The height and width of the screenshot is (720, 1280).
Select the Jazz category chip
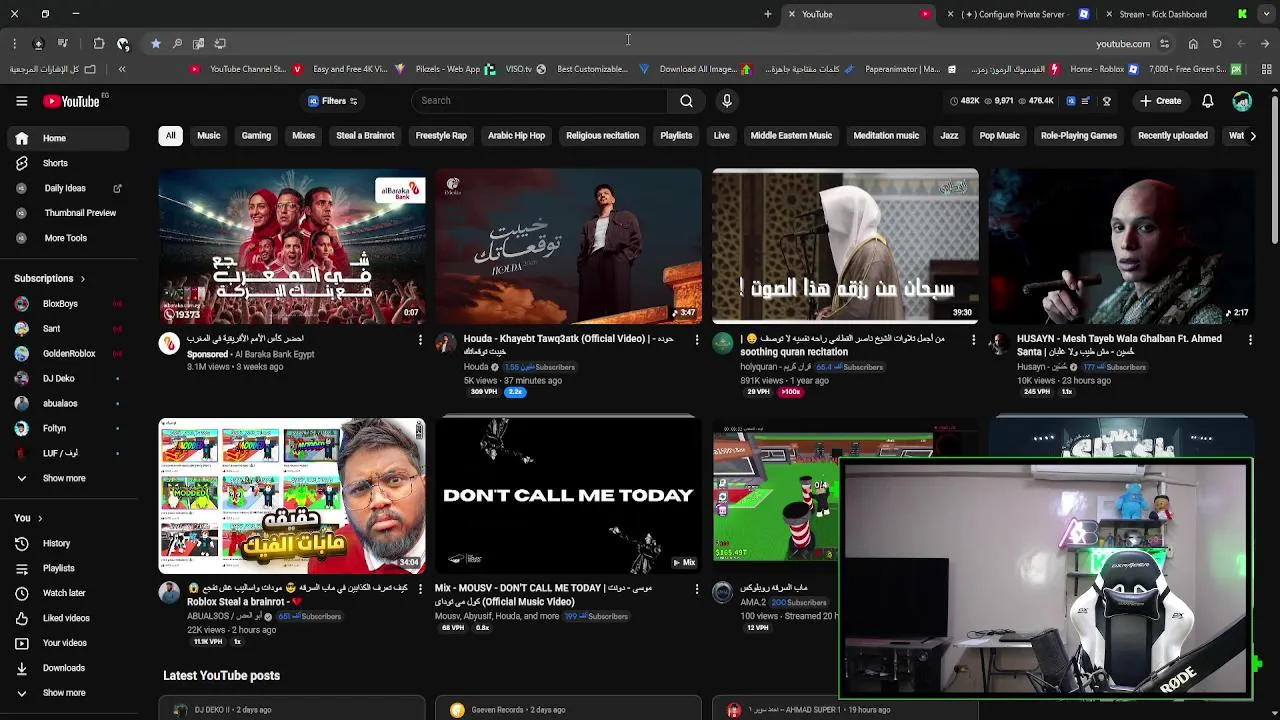click(x=949, y=136)
